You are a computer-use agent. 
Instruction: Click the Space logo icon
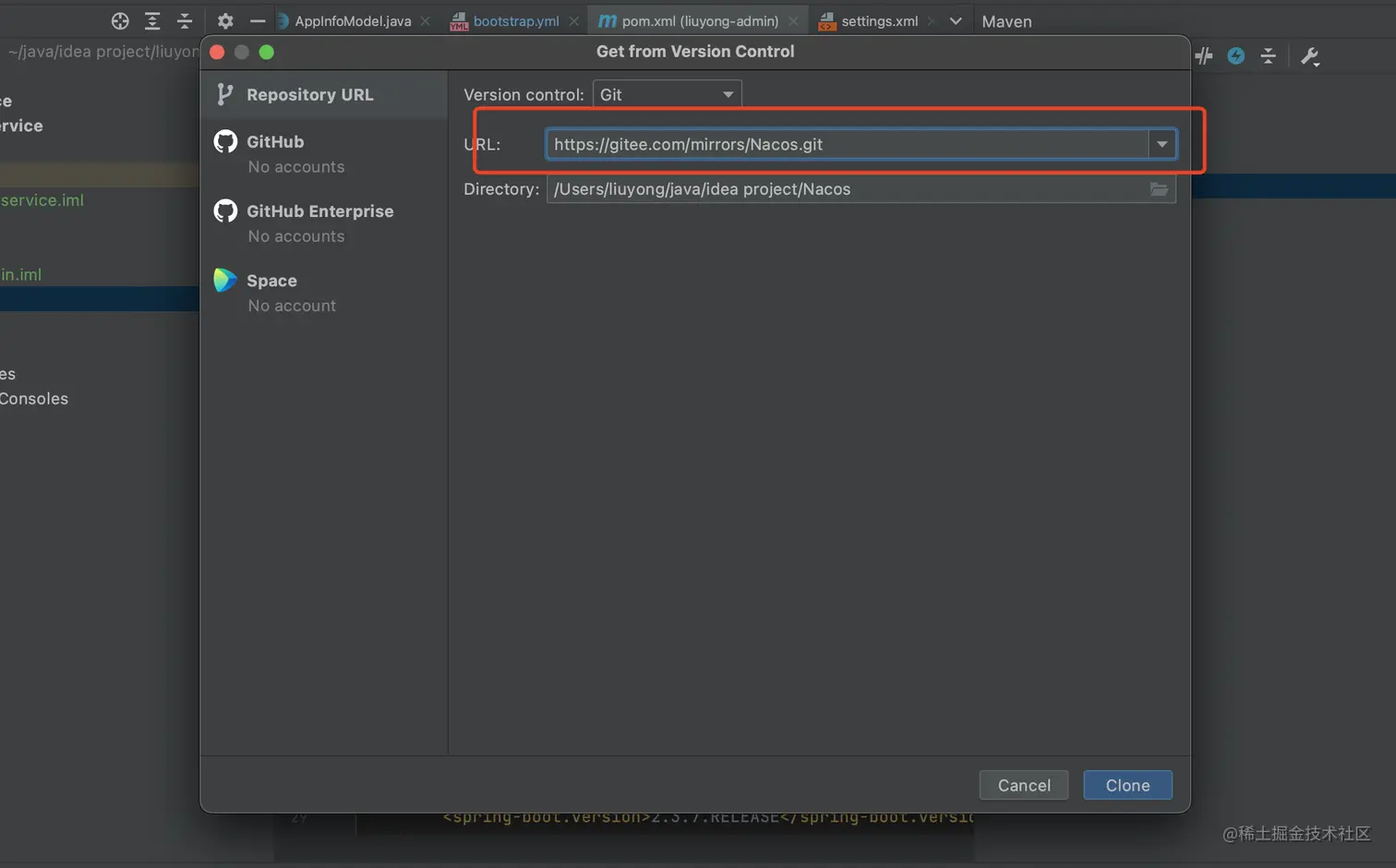tap(225, 280)
